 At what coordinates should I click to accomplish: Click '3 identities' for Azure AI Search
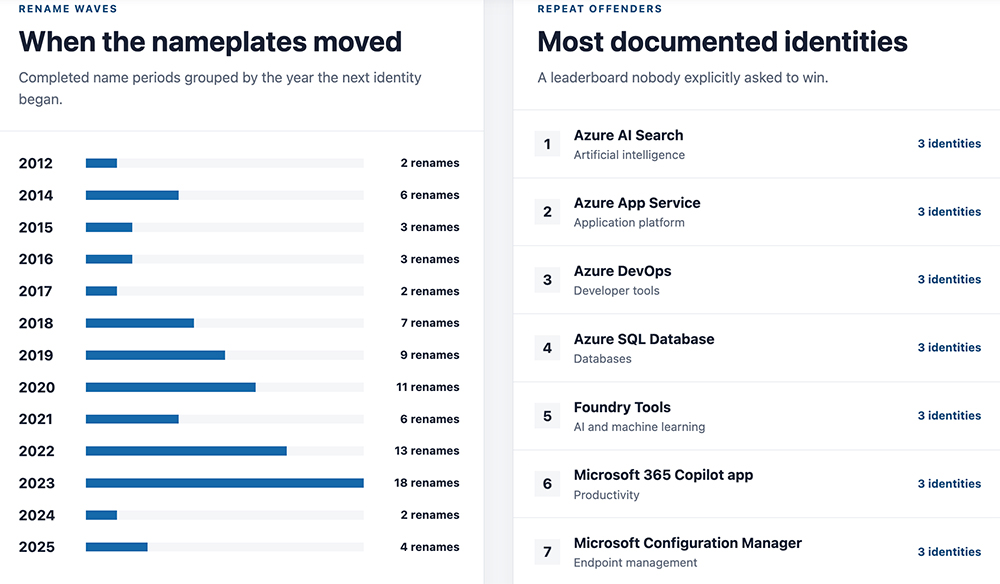click(x=949, y=143)
